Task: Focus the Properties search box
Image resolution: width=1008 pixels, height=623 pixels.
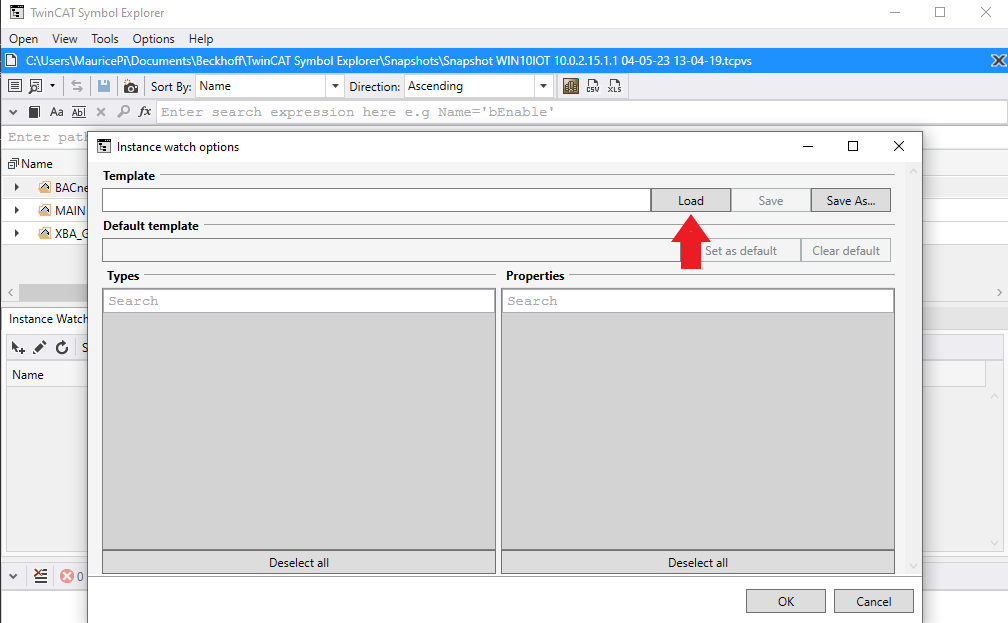Action: coord(698,301)
